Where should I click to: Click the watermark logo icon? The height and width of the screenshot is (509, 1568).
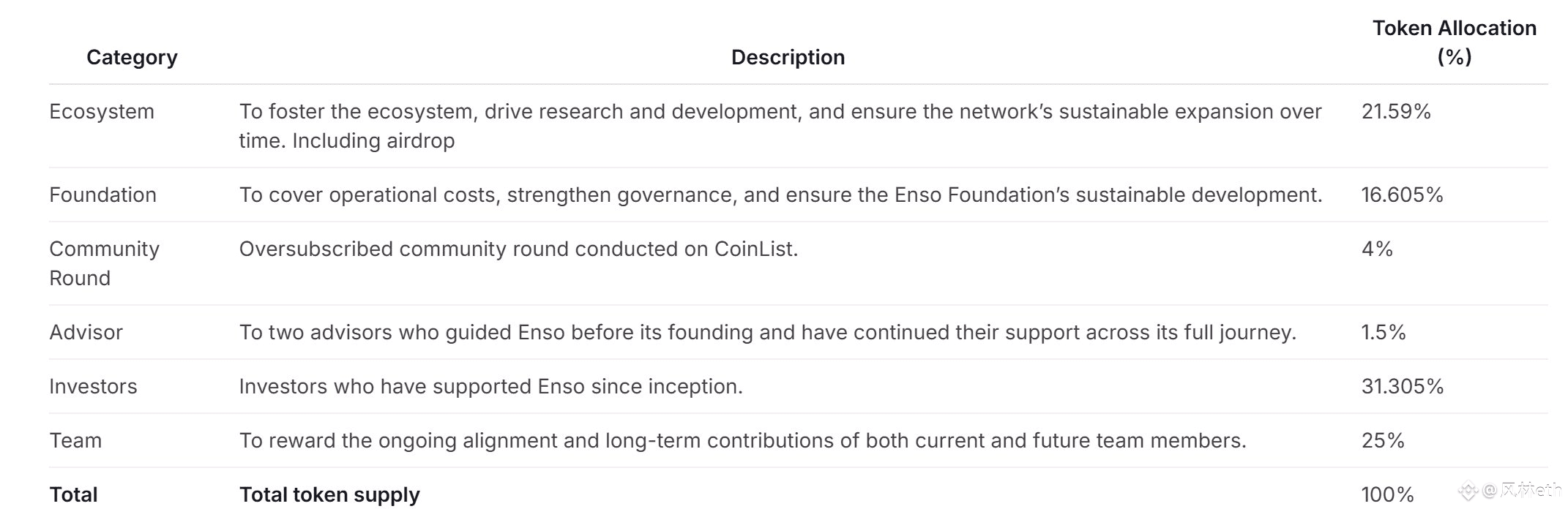1468,491
